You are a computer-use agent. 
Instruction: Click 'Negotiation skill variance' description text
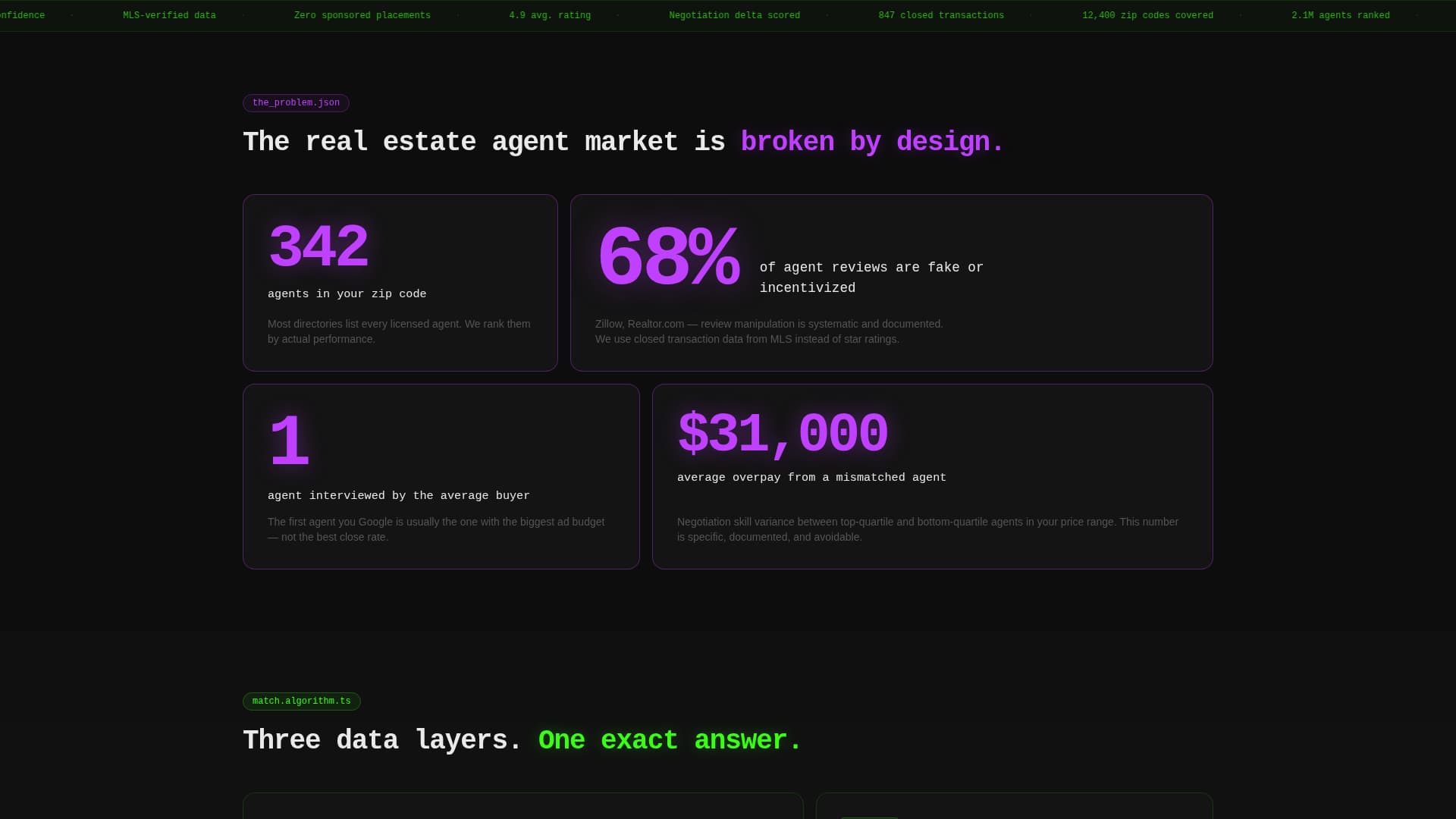tap(927, 529)
